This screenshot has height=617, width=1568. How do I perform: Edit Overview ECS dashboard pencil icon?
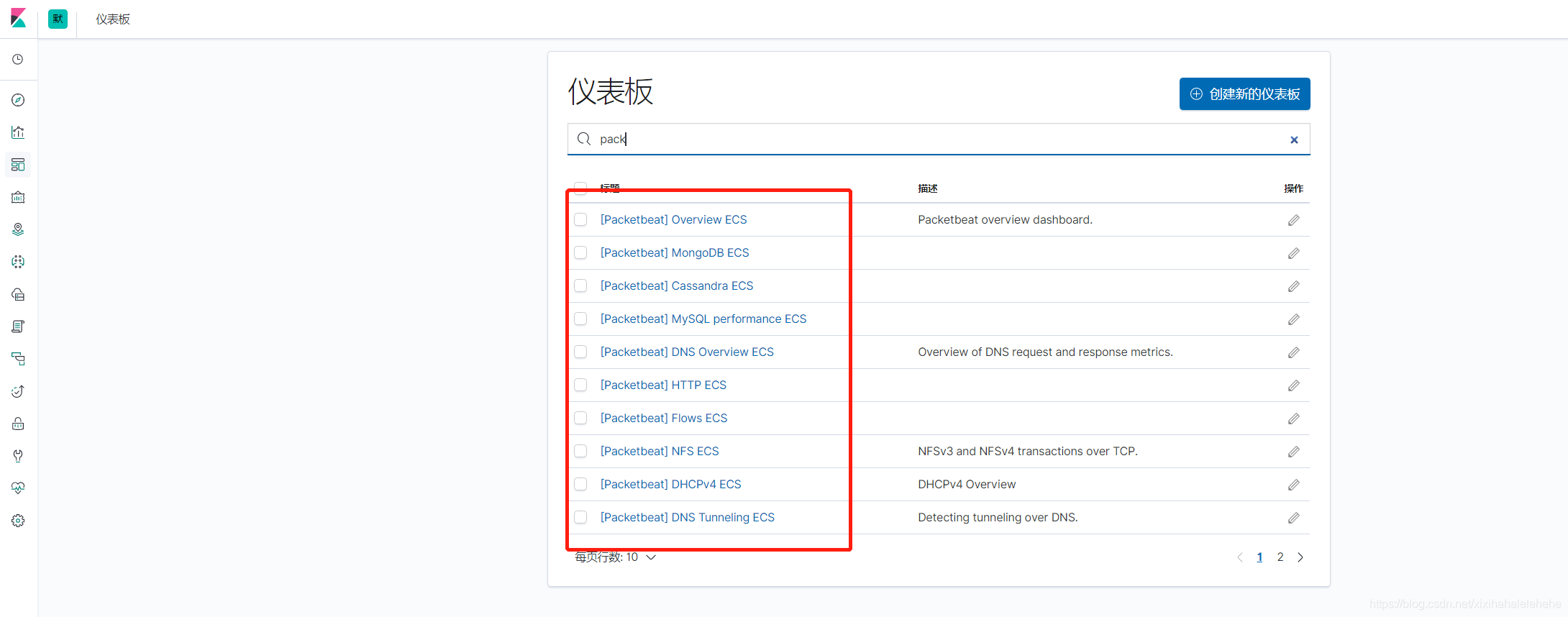coord(1293,220)
